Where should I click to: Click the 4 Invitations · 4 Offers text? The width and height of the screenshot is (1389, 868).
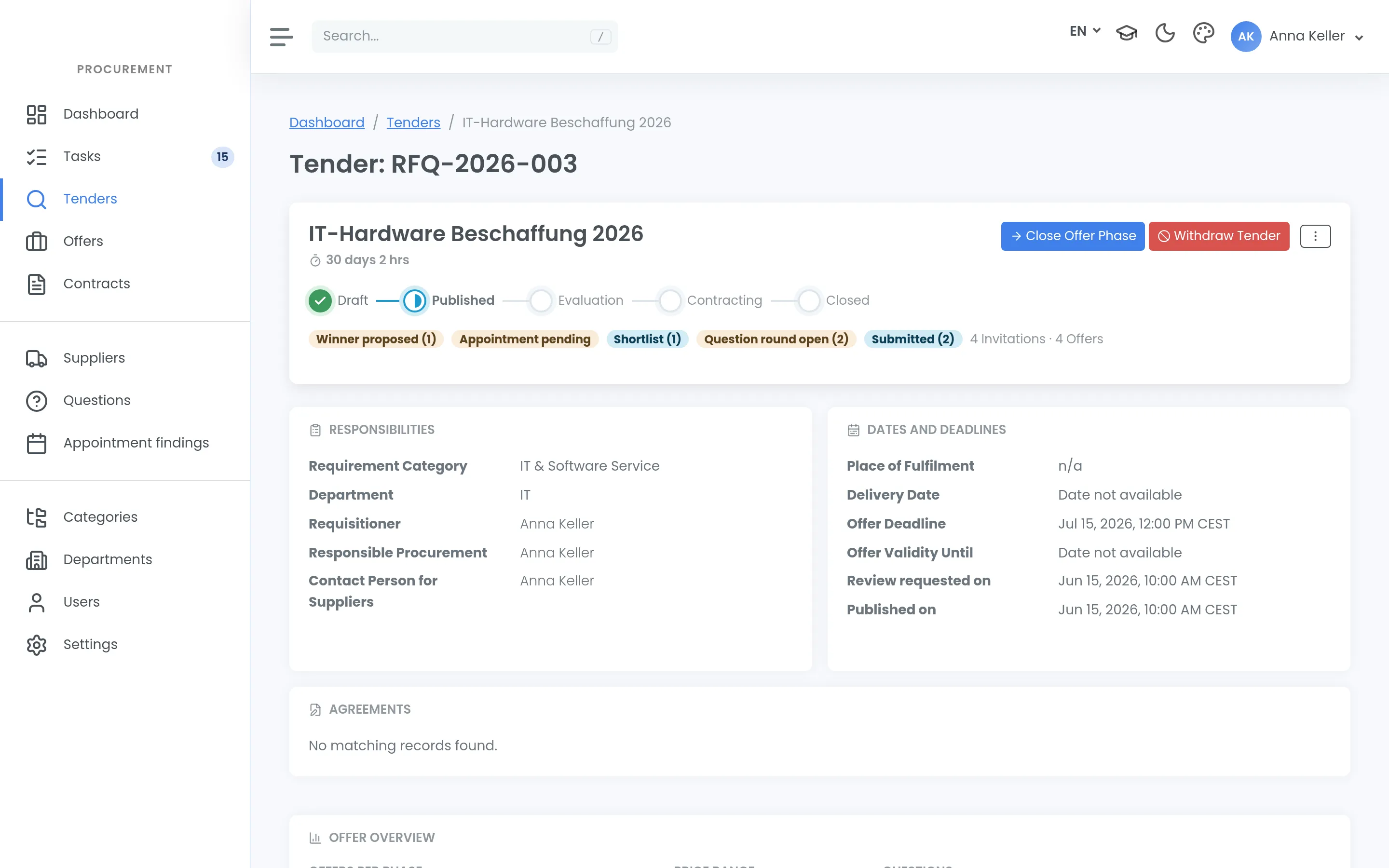(1036, 339)
